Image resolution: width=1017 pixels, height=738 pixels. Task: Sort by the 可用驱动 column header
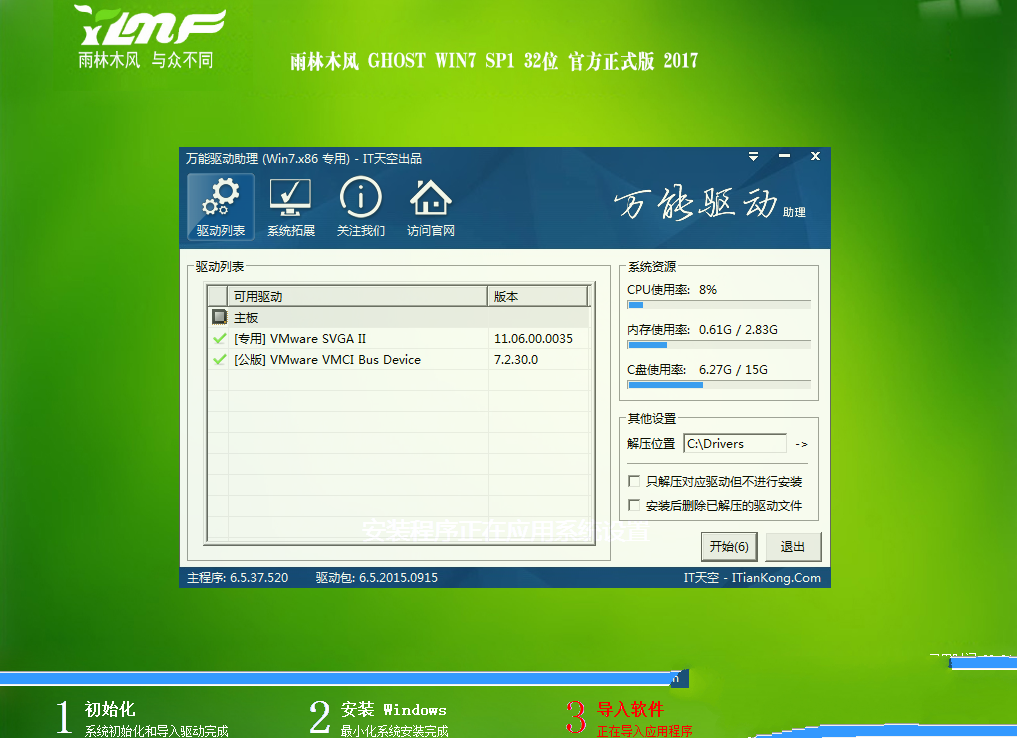(x=358, y=296)
